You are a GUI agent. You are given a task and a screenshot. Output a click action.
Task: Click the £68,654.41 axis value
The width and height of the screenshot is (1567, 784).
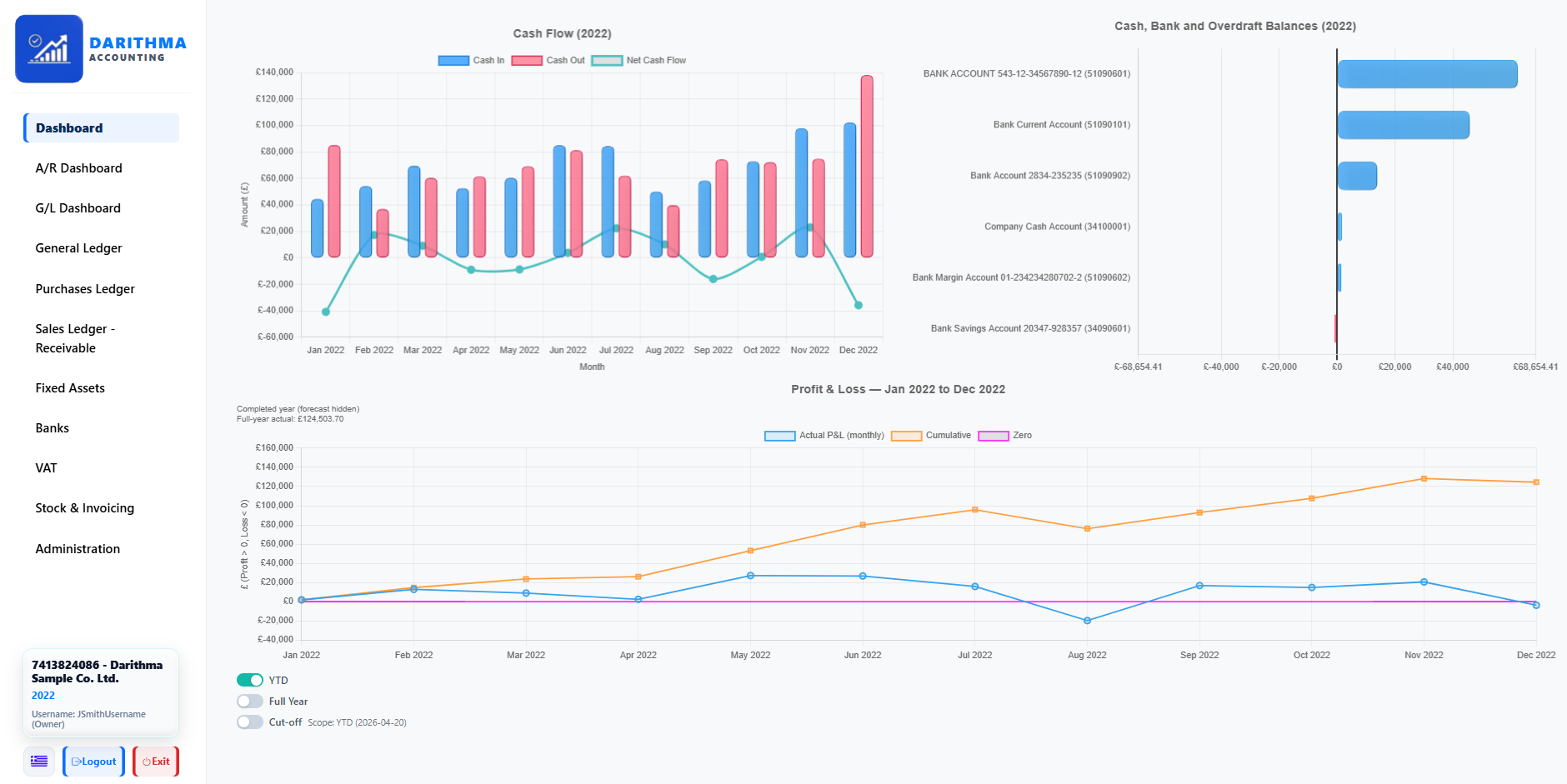click(x=1535, y=367)
